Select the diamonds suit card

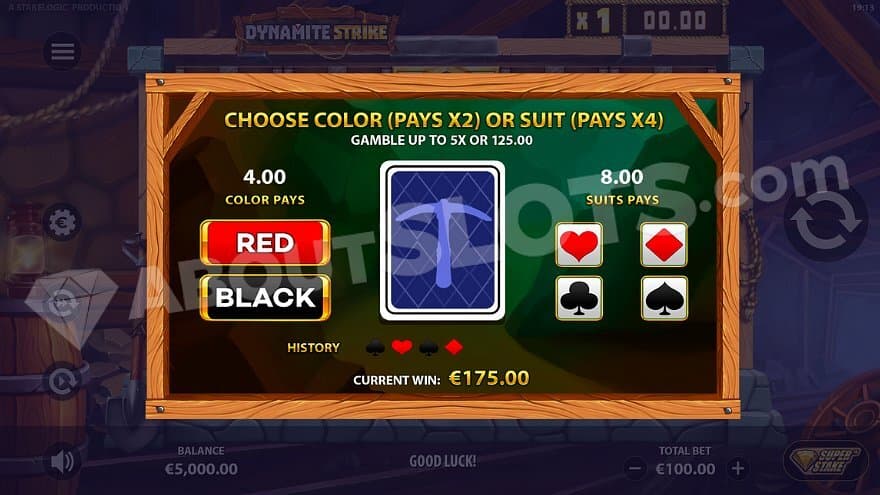click(664, 245)
